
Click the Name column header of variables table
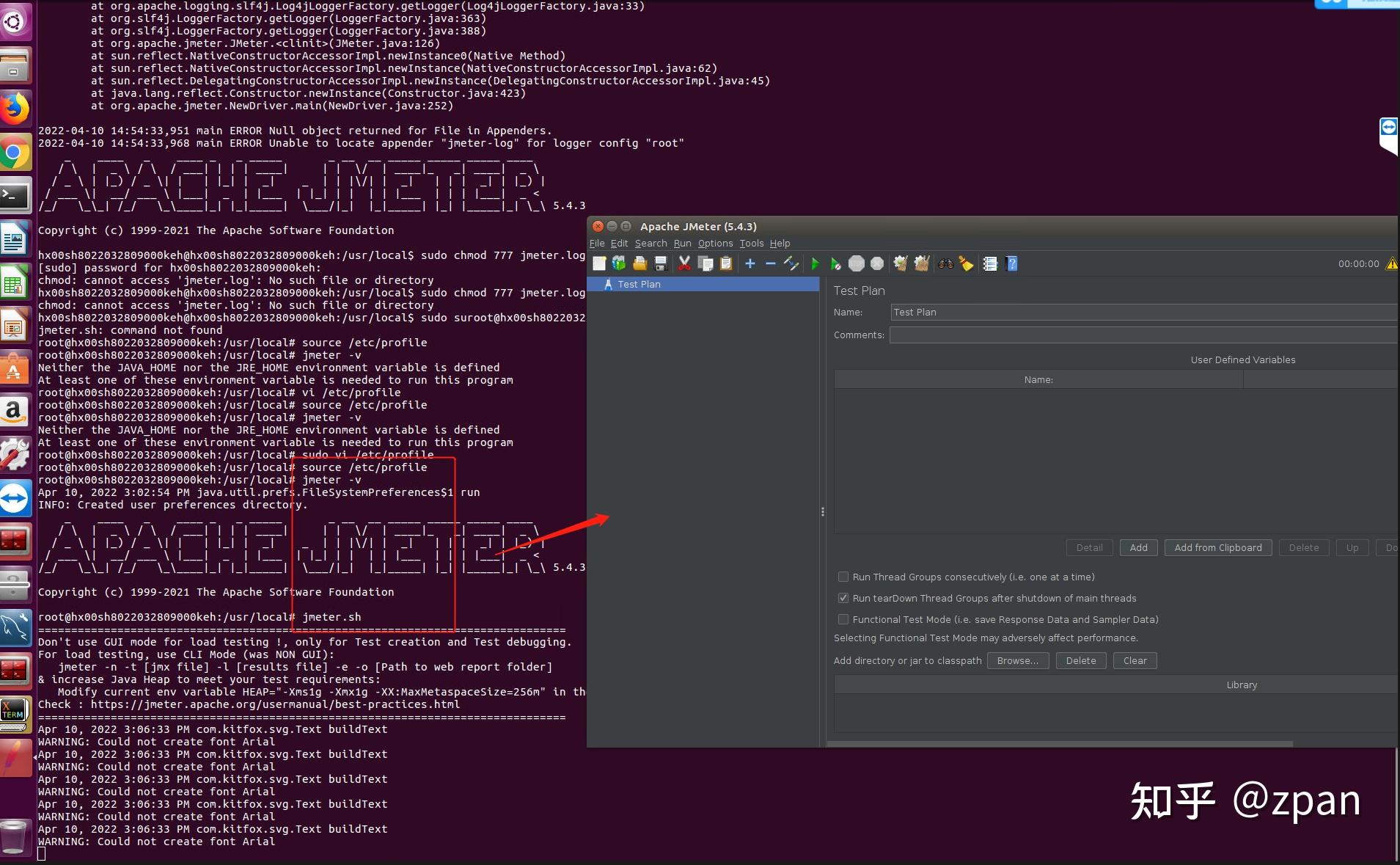click(x=1038, y=379)
